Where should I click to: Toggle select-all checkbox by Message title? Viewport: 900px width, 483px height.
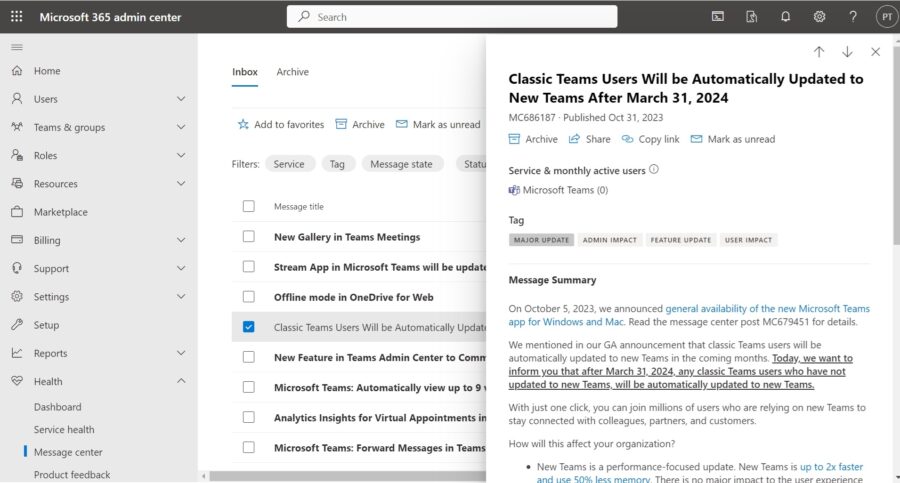[249, 206]
